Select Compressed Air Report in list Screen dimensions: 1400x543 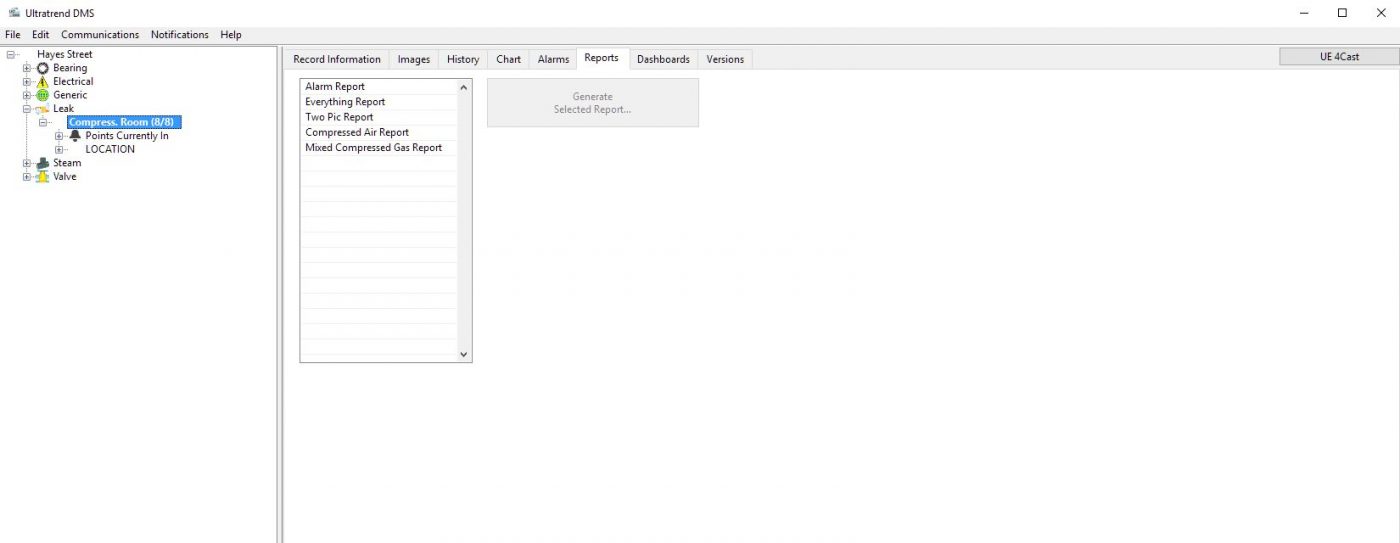pos(357,132)
